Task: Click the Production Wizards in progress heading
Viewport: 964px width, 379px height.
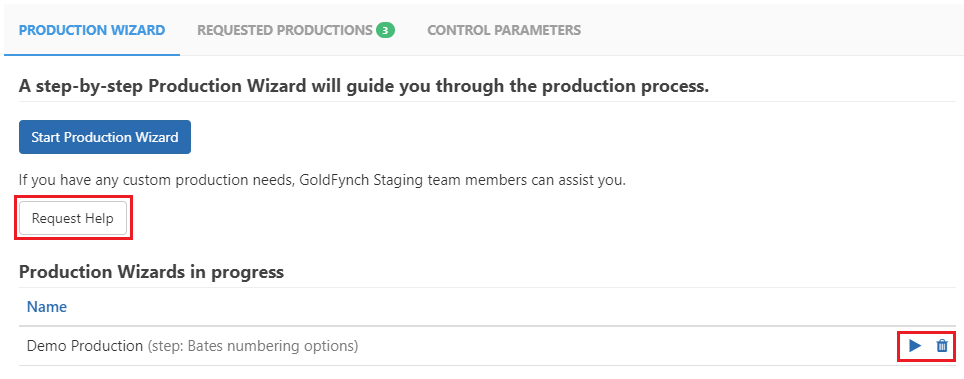Action: point(151,272)
